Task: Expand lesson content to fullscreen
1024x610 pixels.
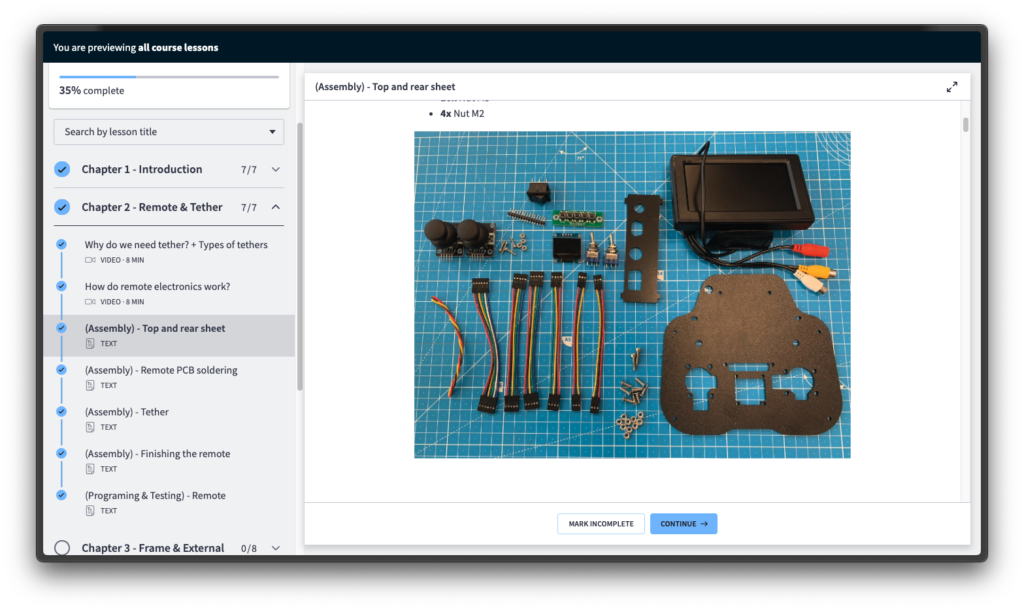Action: point(952,87)
